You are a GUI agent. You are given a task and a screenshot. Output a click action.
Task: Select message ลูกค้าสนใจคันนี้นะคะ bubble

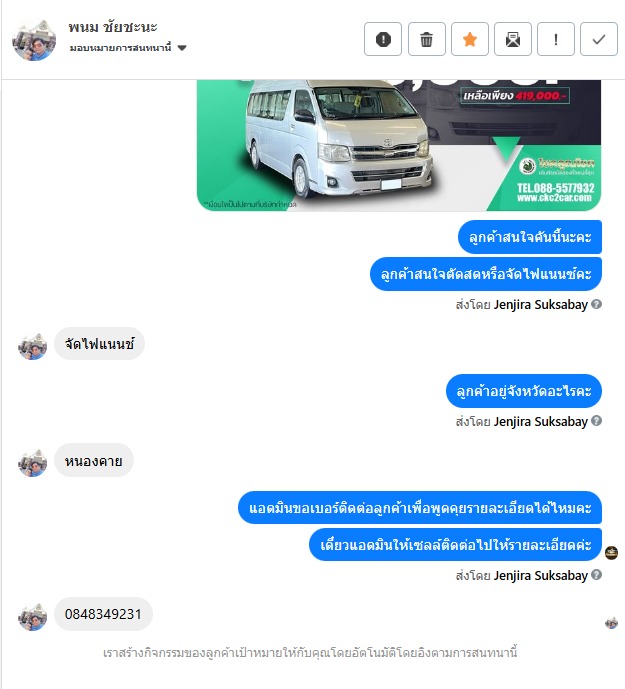(530, 237)
